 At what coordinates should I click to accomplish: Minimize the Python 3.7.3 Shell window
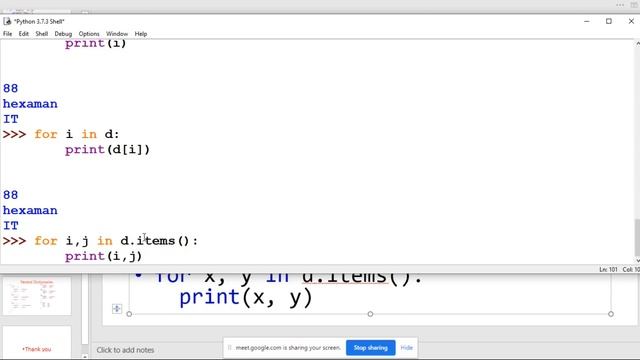tap(587, 21)
